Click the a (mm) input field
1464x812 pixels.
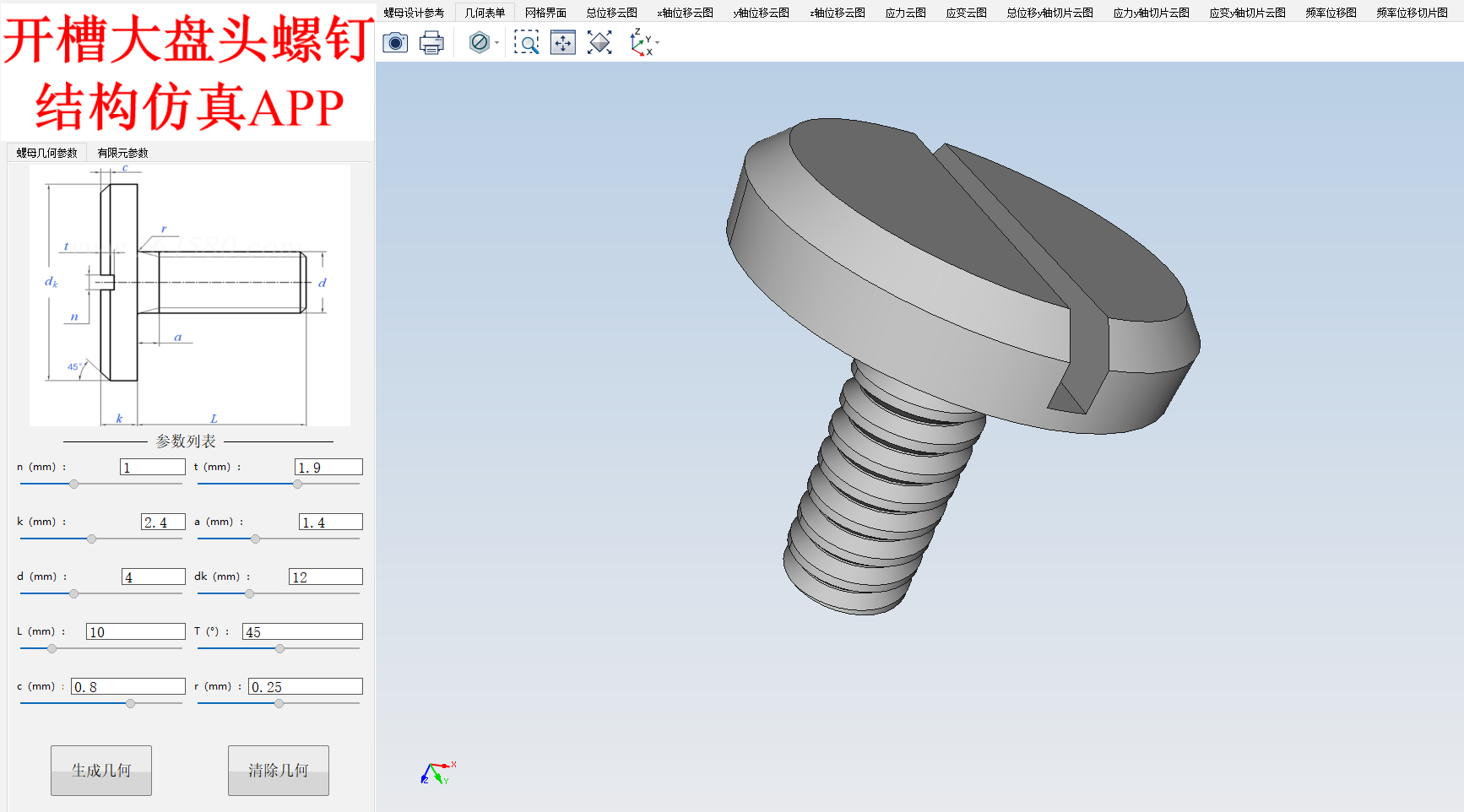coord(331,522)
